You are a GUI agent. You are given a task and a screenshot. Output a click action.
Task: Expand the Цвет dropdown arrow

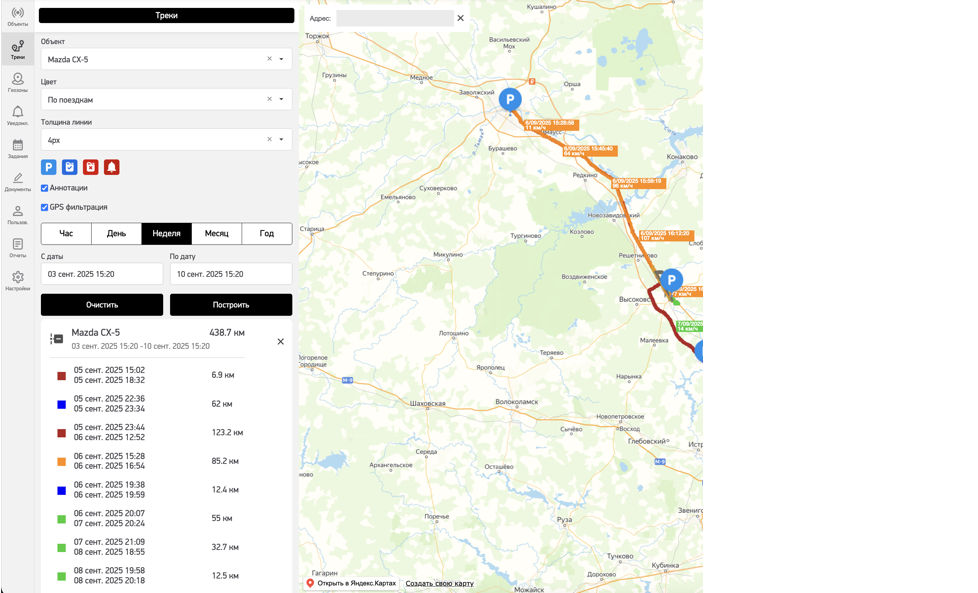(x=281, y=99)
